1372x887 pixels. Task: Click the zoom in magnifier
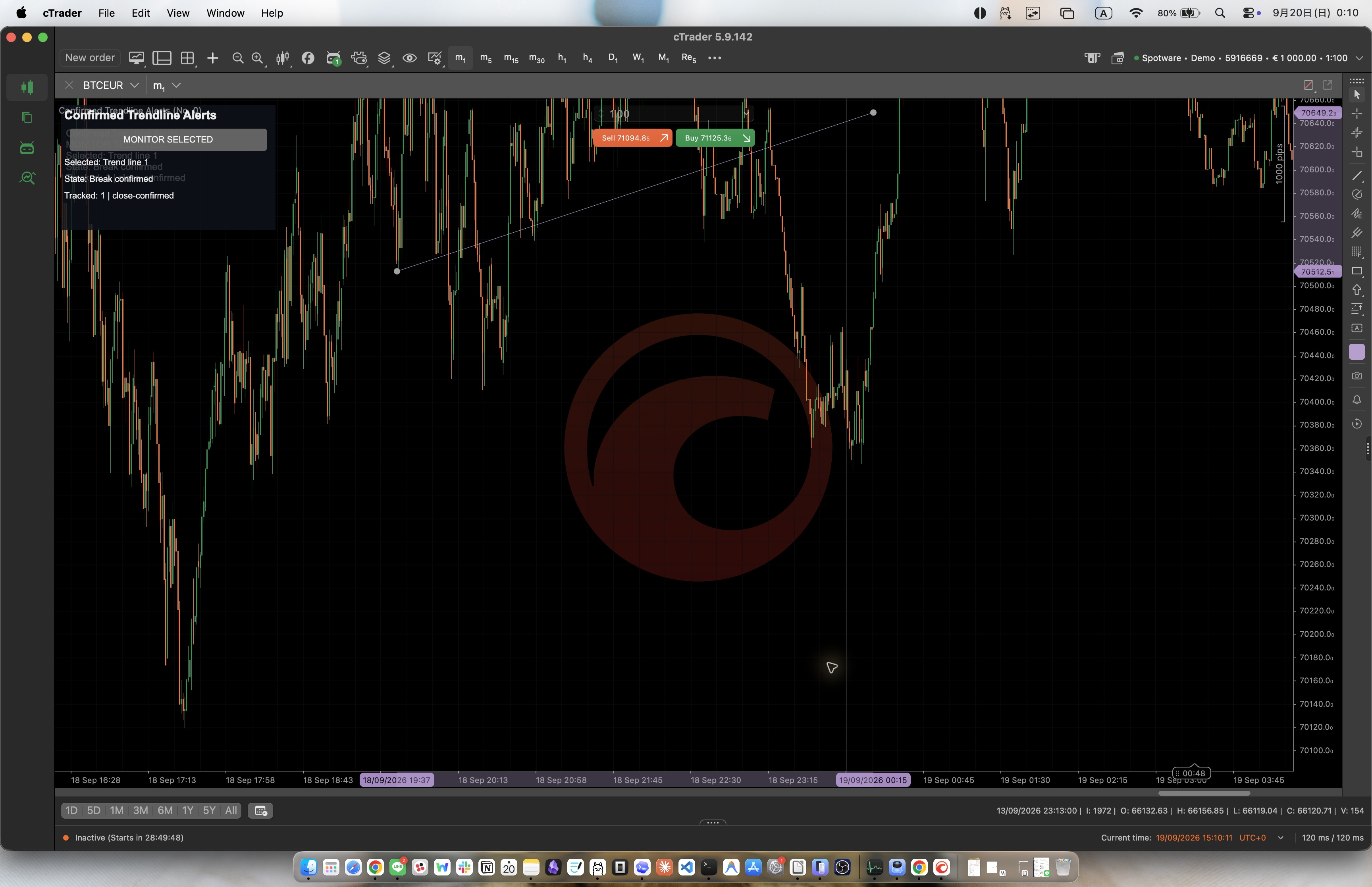(x=257, y=58)
